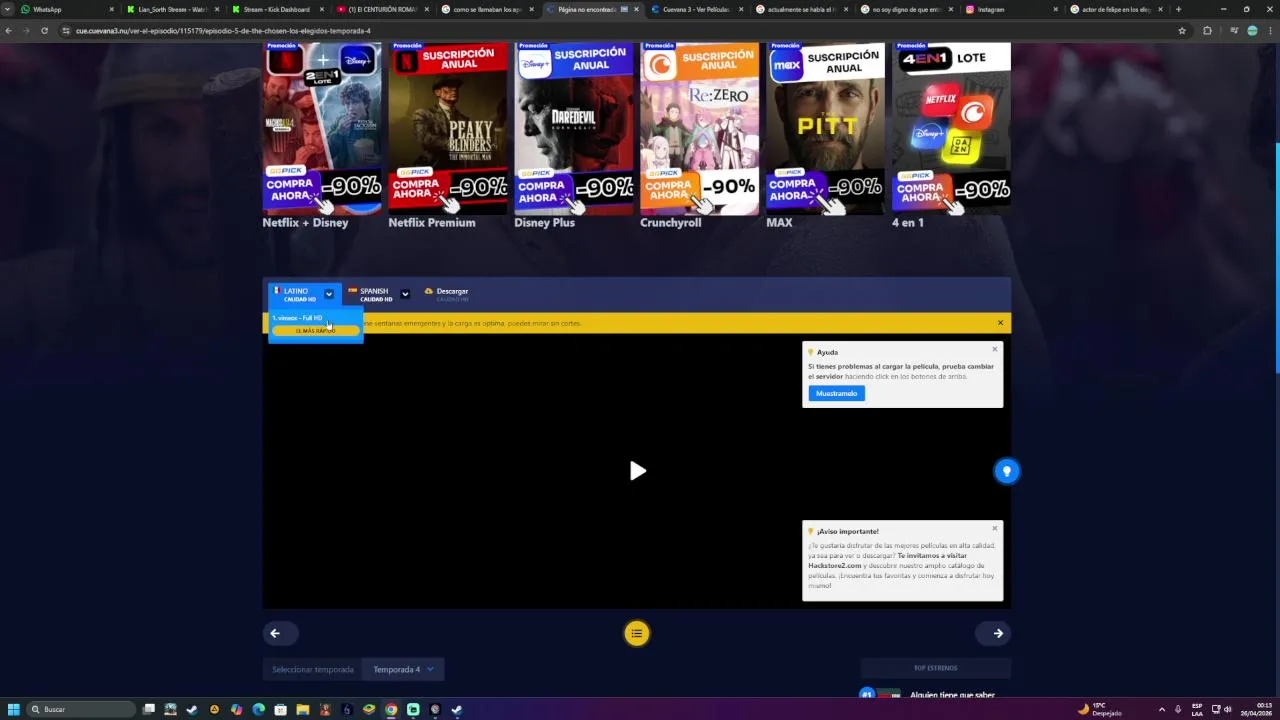Switch the ESP LAA keyboard language
Viewport: 1280px width, 720px height.
(x=1197, y=709)
